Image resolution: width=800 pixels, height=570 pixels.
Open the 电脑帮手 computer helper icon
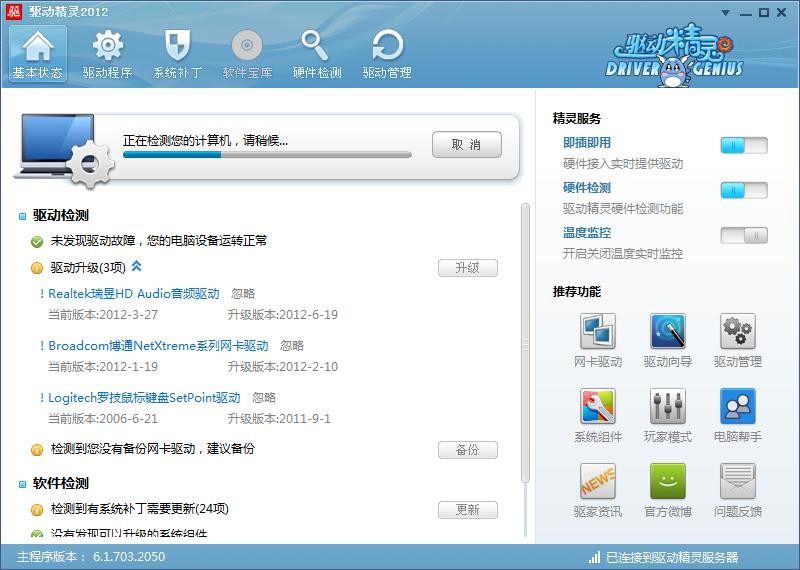coord(737,407)
